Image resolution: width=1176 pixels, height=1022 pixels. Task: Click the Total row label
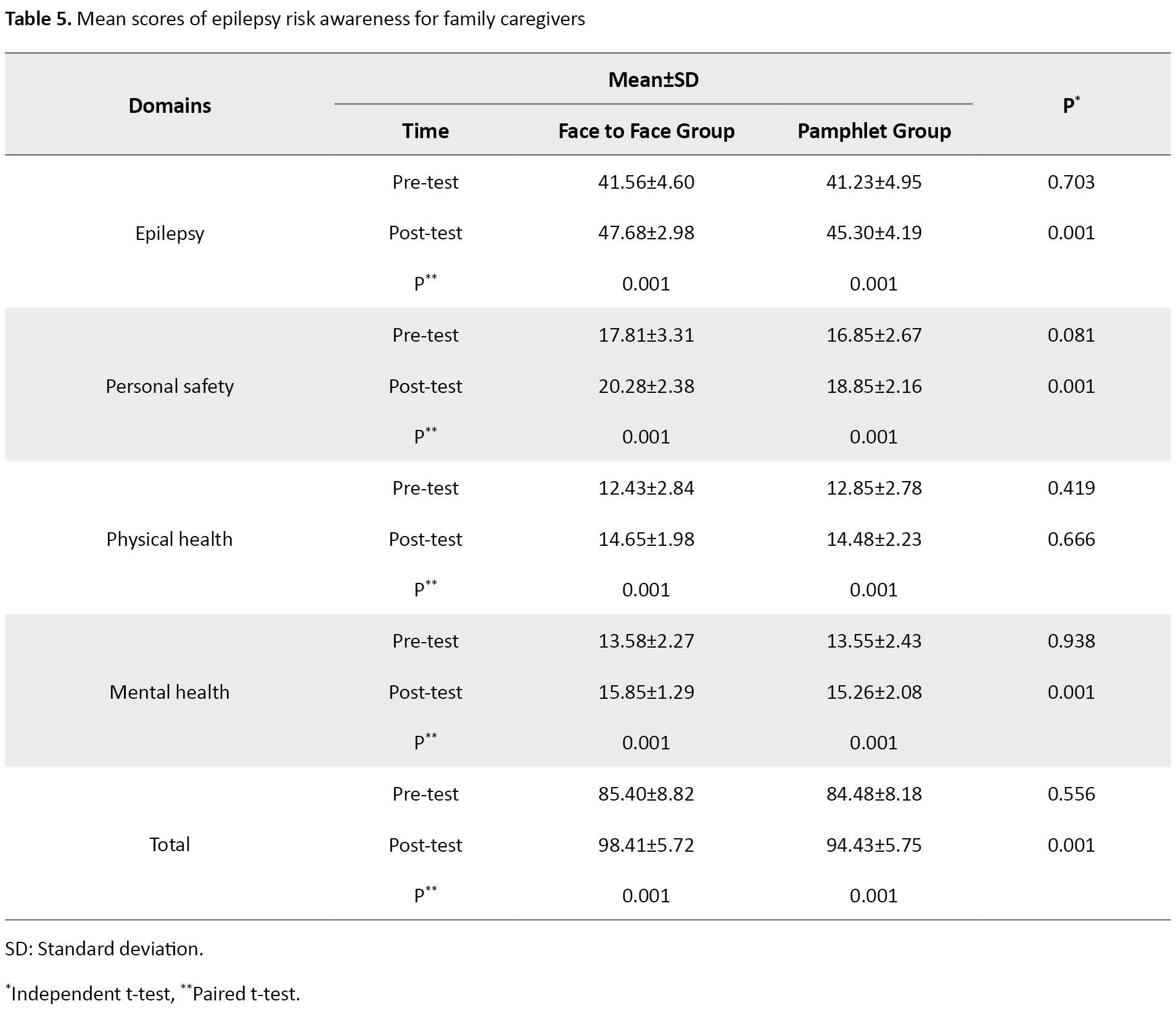click(170, 844)
